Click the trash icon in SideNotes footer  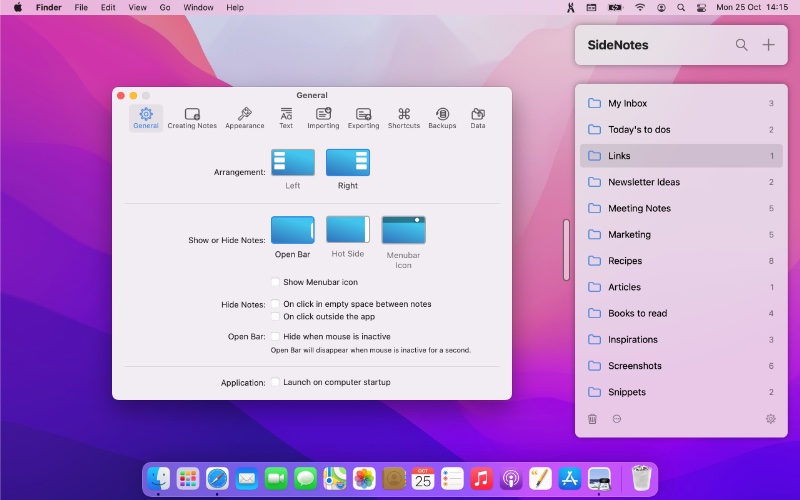pyautogui.click(x=592, y=419)
